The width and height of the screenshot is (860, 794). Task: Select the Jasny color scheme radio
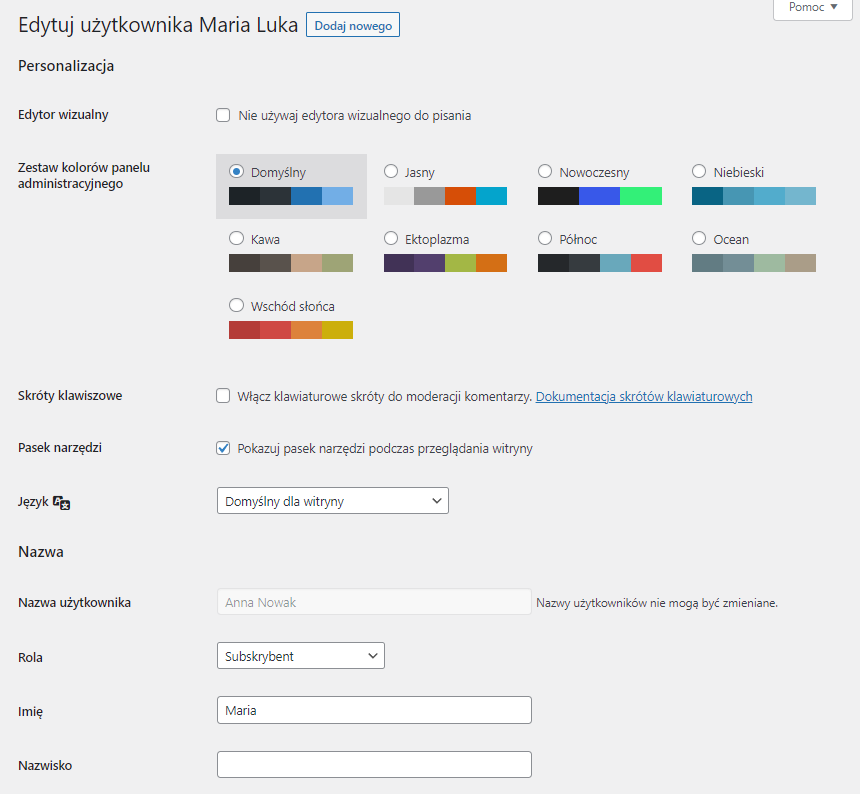click(x=391, y=172)
